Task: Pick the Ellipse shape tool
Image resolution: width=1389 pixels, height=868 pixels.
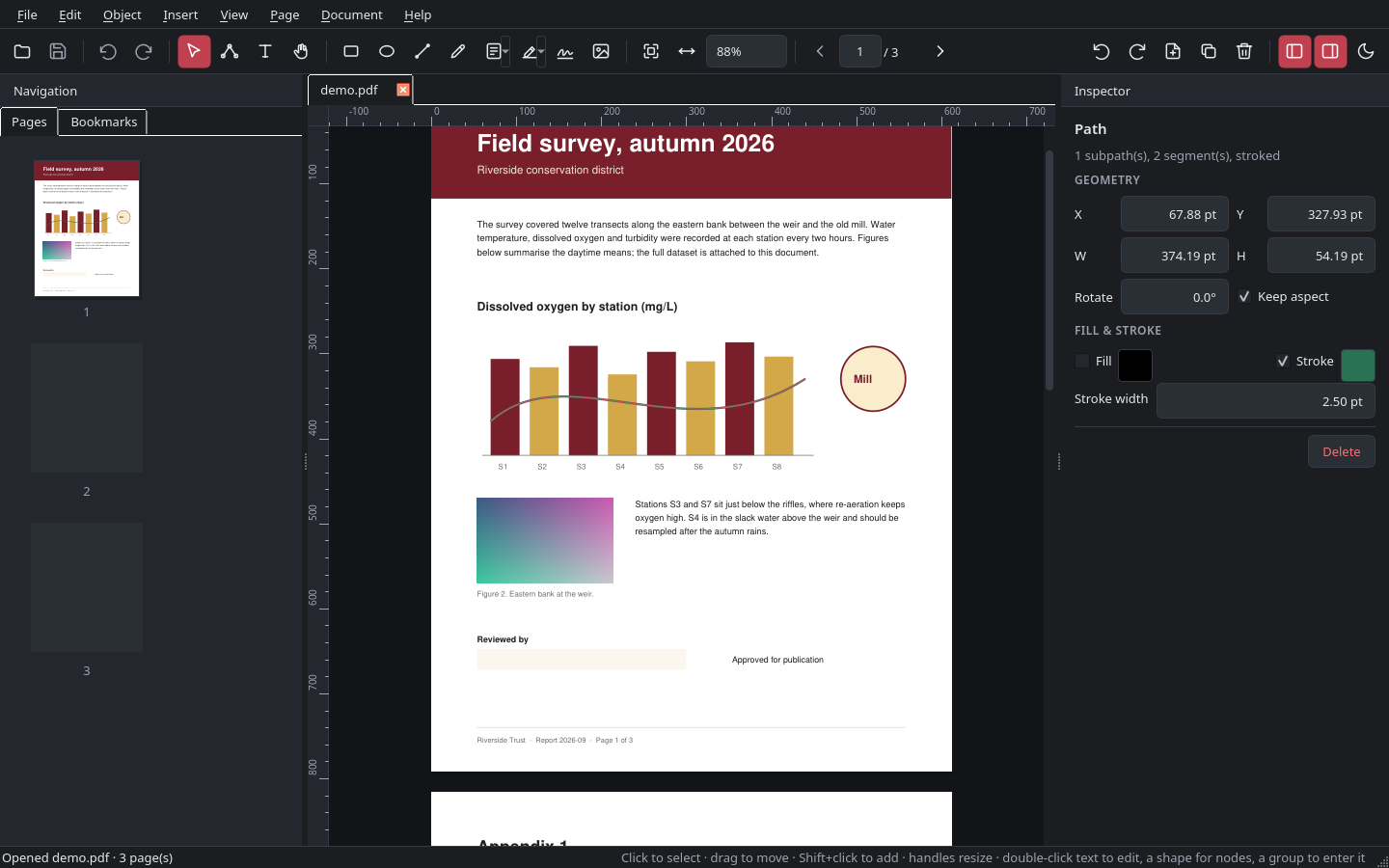Action: click(387, 51)
